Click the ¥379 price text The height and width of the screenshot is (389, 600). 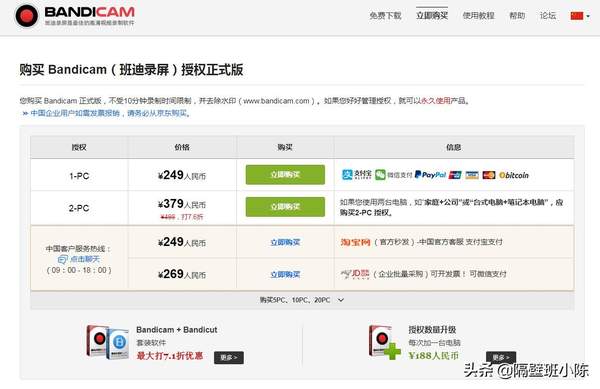pyautogui.click(x=182, y=204)
